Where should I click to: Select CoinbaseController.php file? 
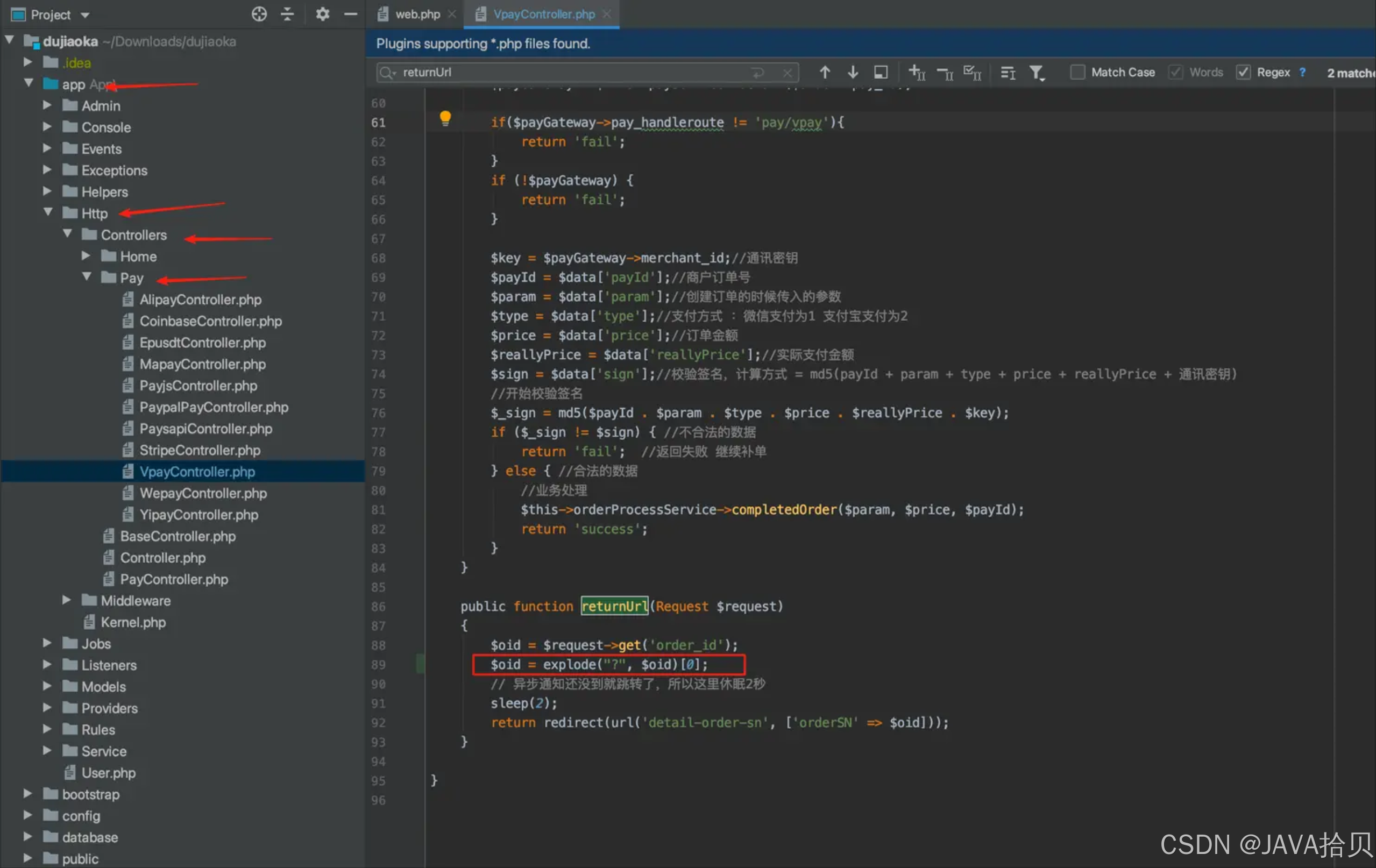[x=210, y=321]
